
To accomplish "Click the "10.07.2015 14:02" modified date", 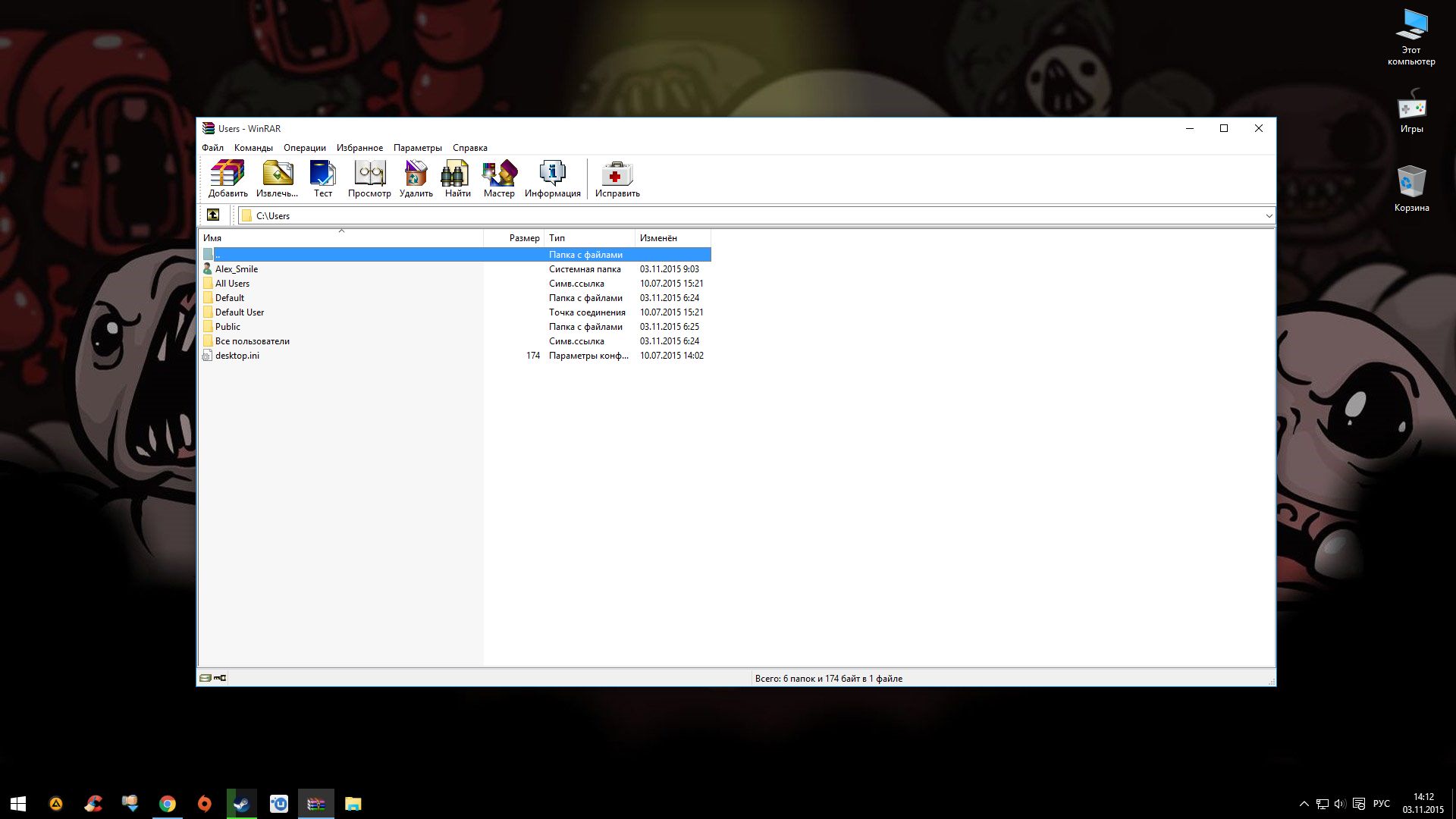I will click(x=672, y=356).
